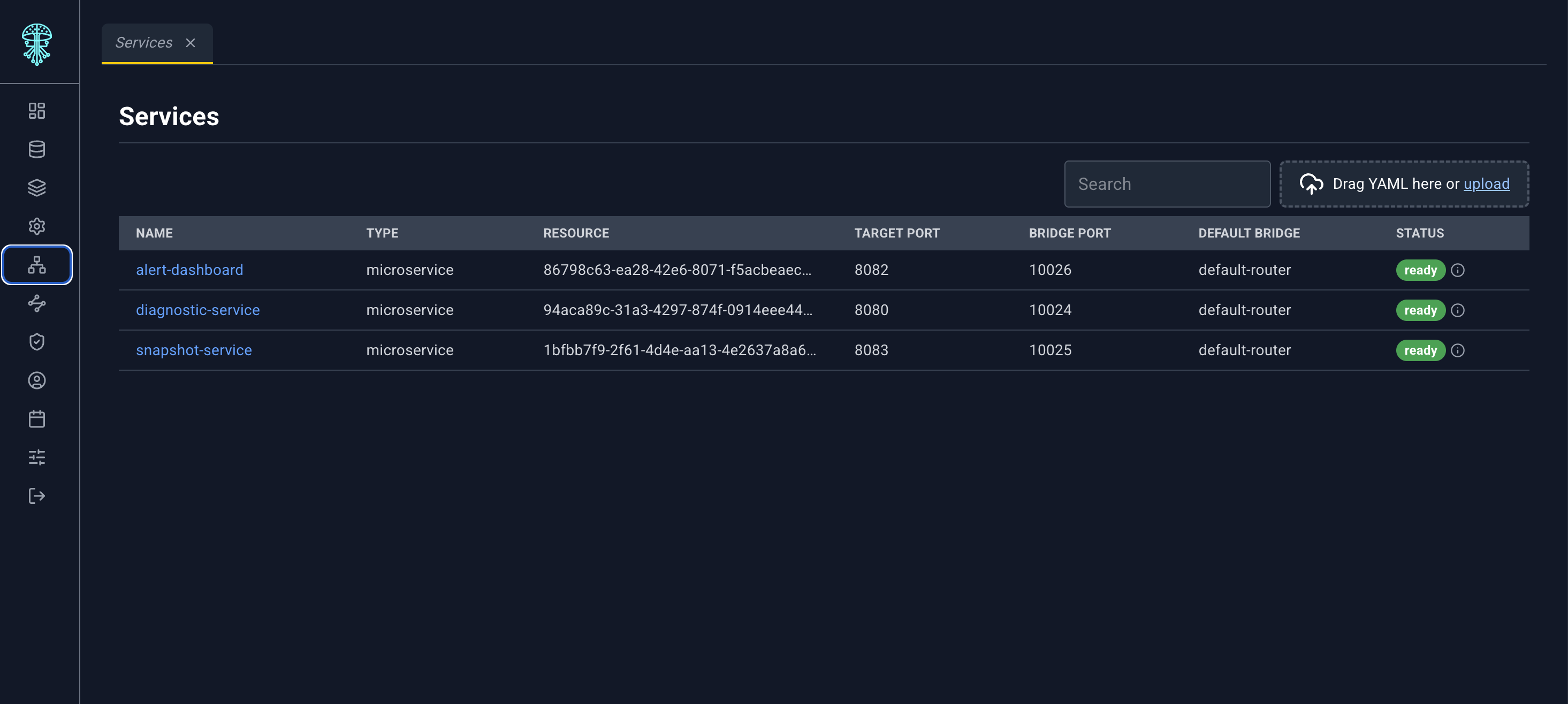Click the info icon for alert-dashboard status

coord(1457,270)
